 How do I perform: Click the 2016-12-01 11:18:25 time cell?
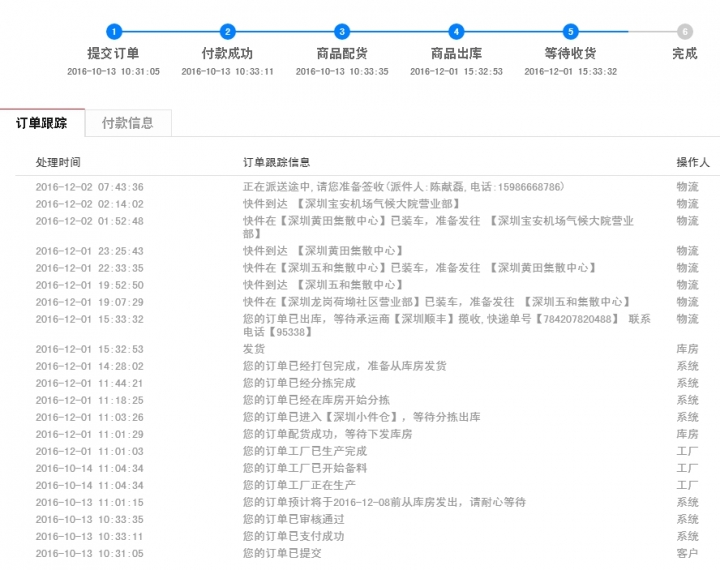[90, 400]
